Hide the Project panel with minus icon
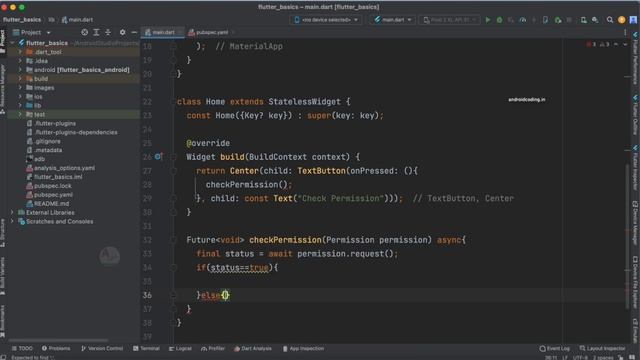Screen dimensions: 640x360 click(134, 32)
